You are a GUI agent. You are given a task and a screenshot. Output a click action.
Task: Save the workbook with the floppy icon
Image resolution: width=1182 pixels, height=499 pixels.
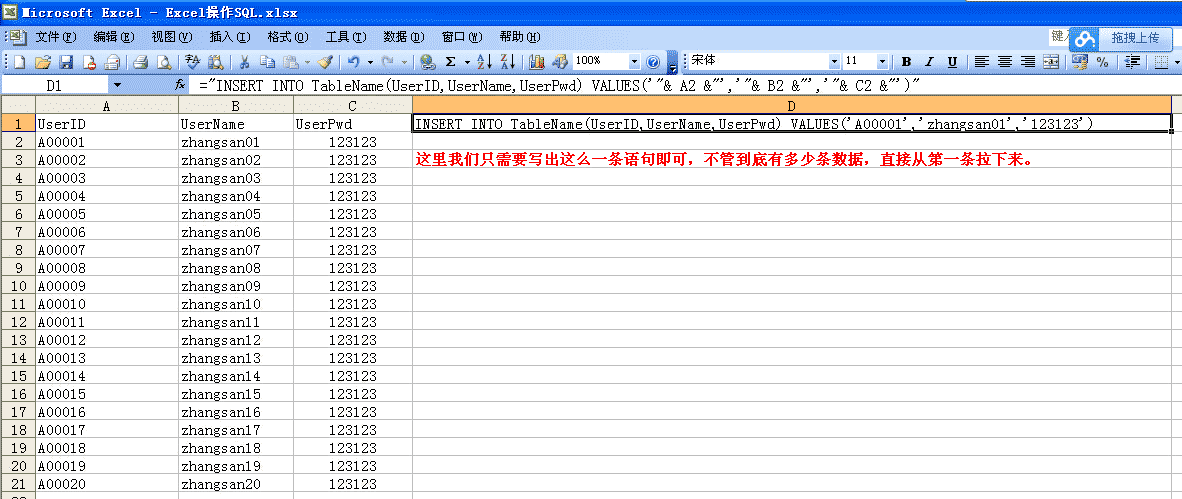tap(66, 62)
